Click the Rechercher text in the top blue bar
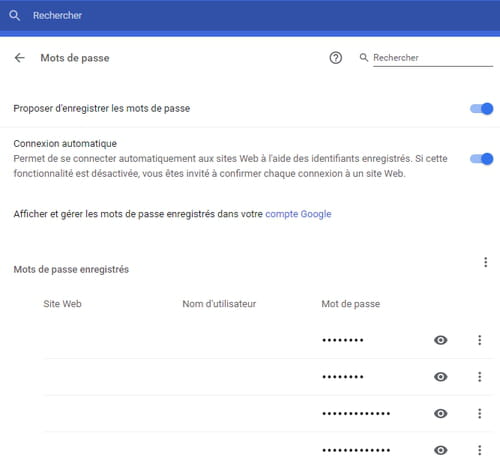This screenshot has height=463, width=500. click(57, 15)
